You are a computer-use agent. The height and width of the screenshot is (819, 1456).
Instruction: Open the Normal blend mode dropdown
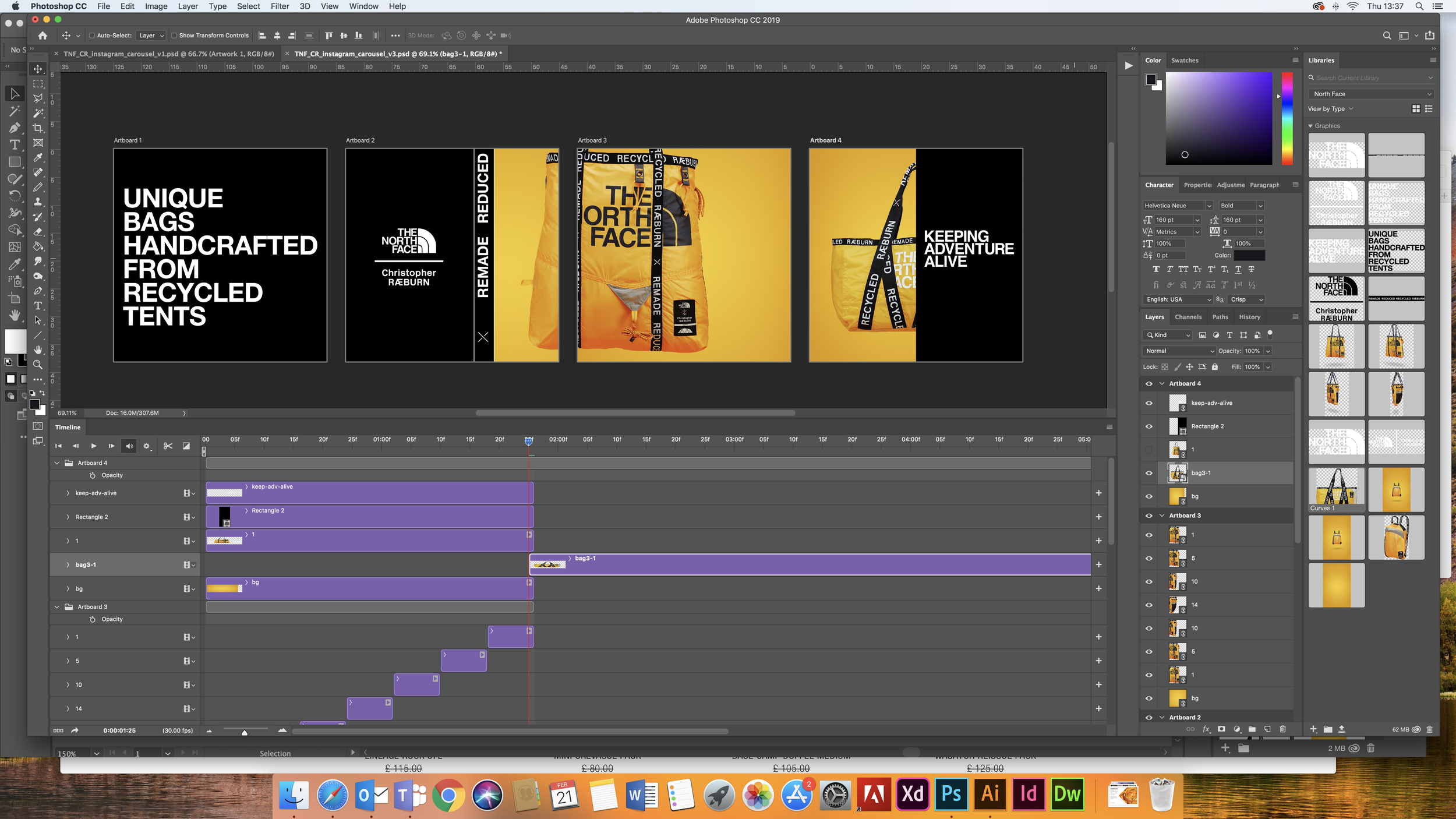coord(1179,351)
